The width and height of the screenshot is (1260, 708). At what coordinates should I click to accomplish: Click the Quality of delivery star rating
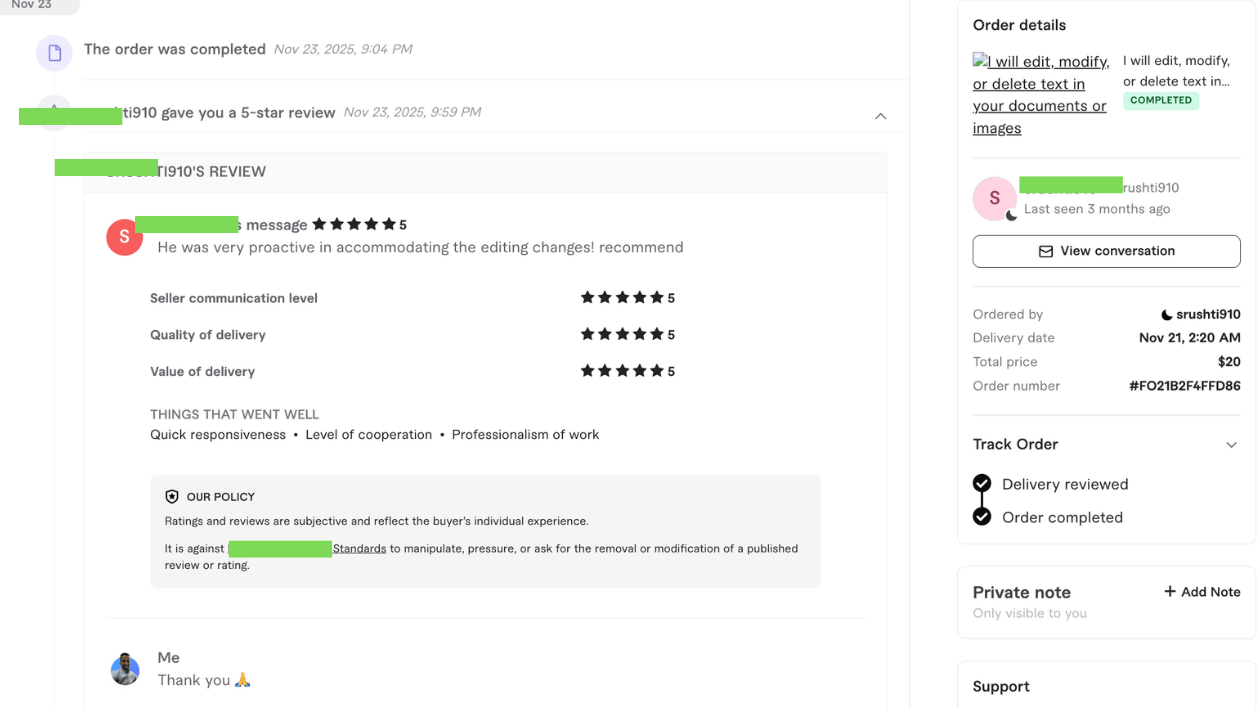pyautogui.click(x=622, y=335)
